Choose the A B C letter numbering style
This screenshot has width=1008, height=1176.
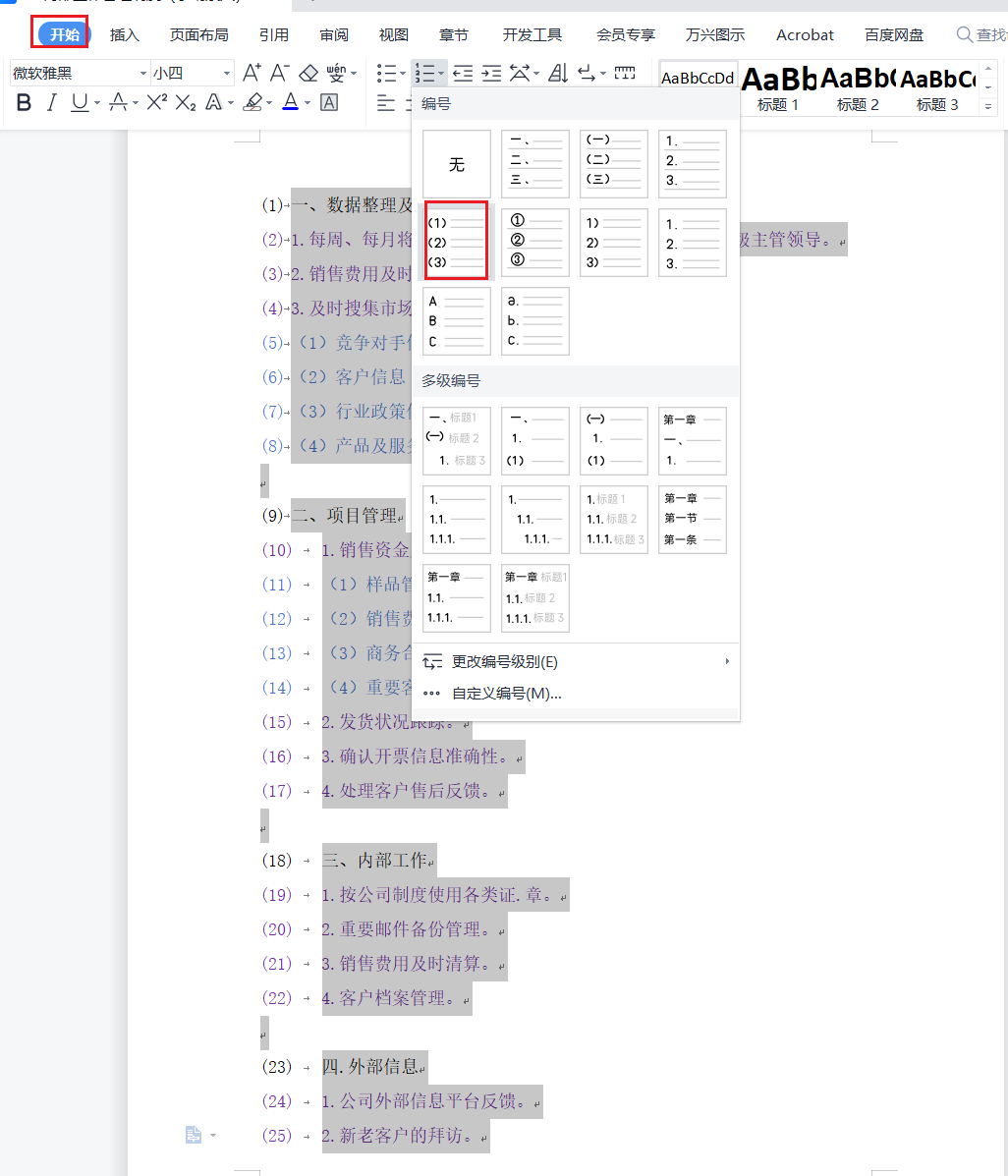click(456, 321)
